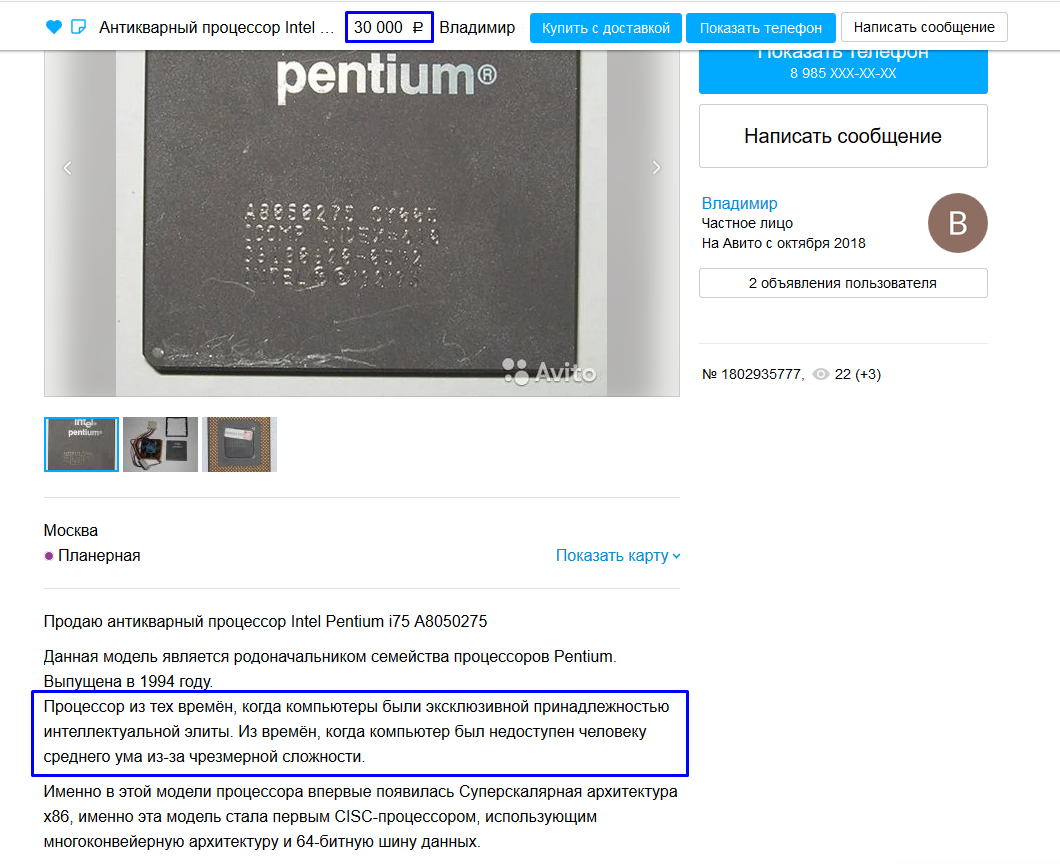1060x864 pixels.
Task: Expand map via Показать карту
Action: [618, 555]
